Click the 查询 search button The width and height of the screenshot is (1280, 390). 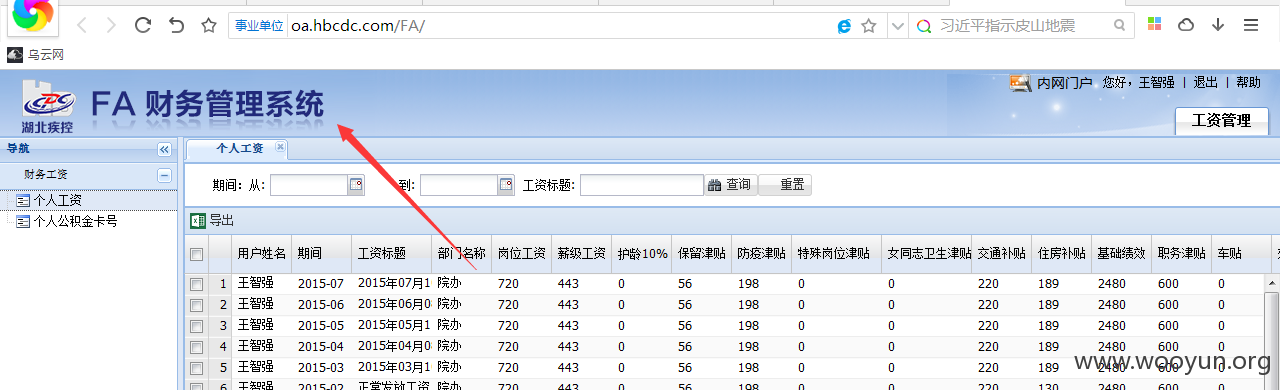click(x=730, y=185)
